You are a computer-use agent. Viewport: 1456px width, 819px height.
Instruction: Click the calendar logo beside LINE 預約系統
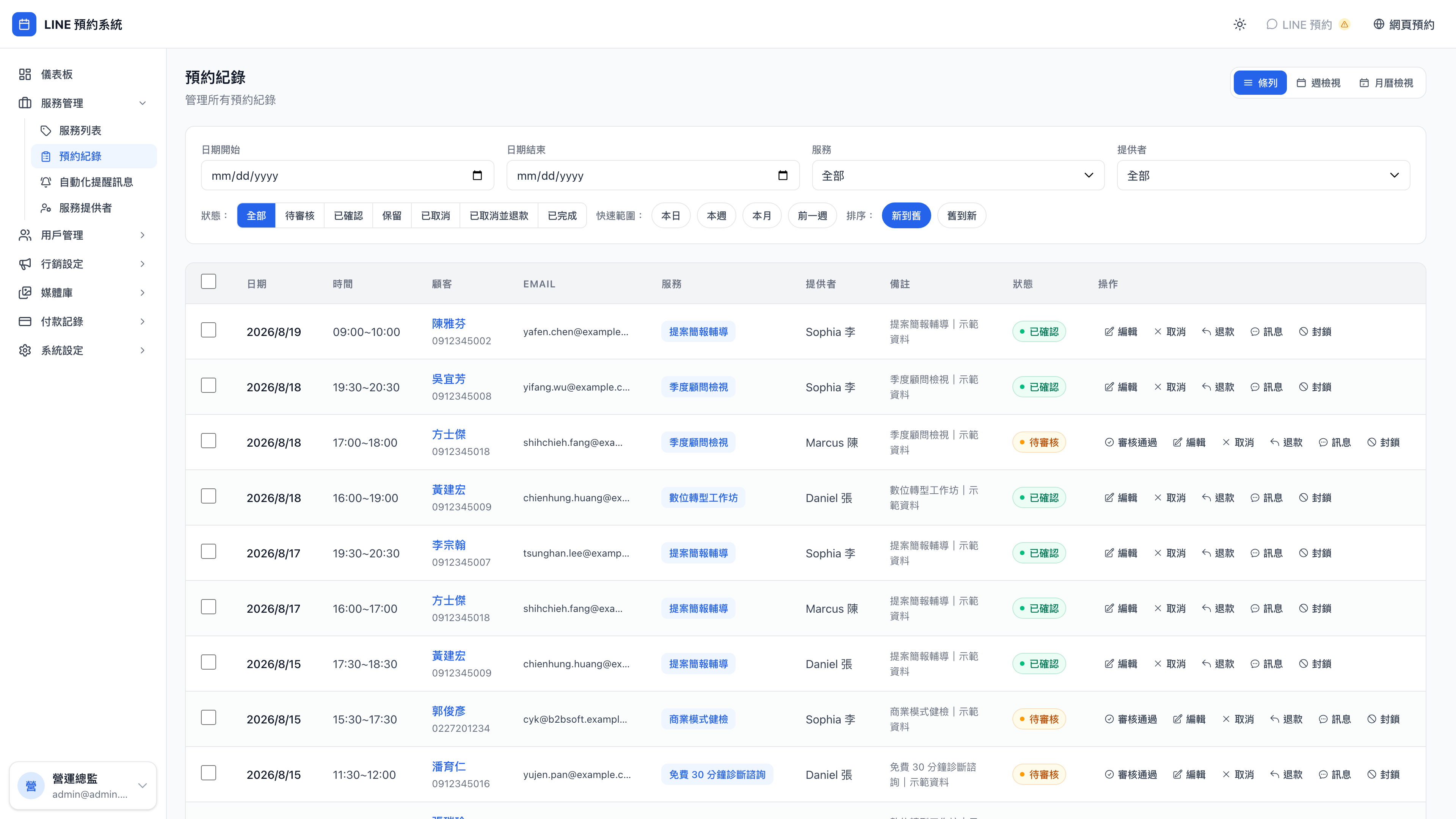point(24,24)
